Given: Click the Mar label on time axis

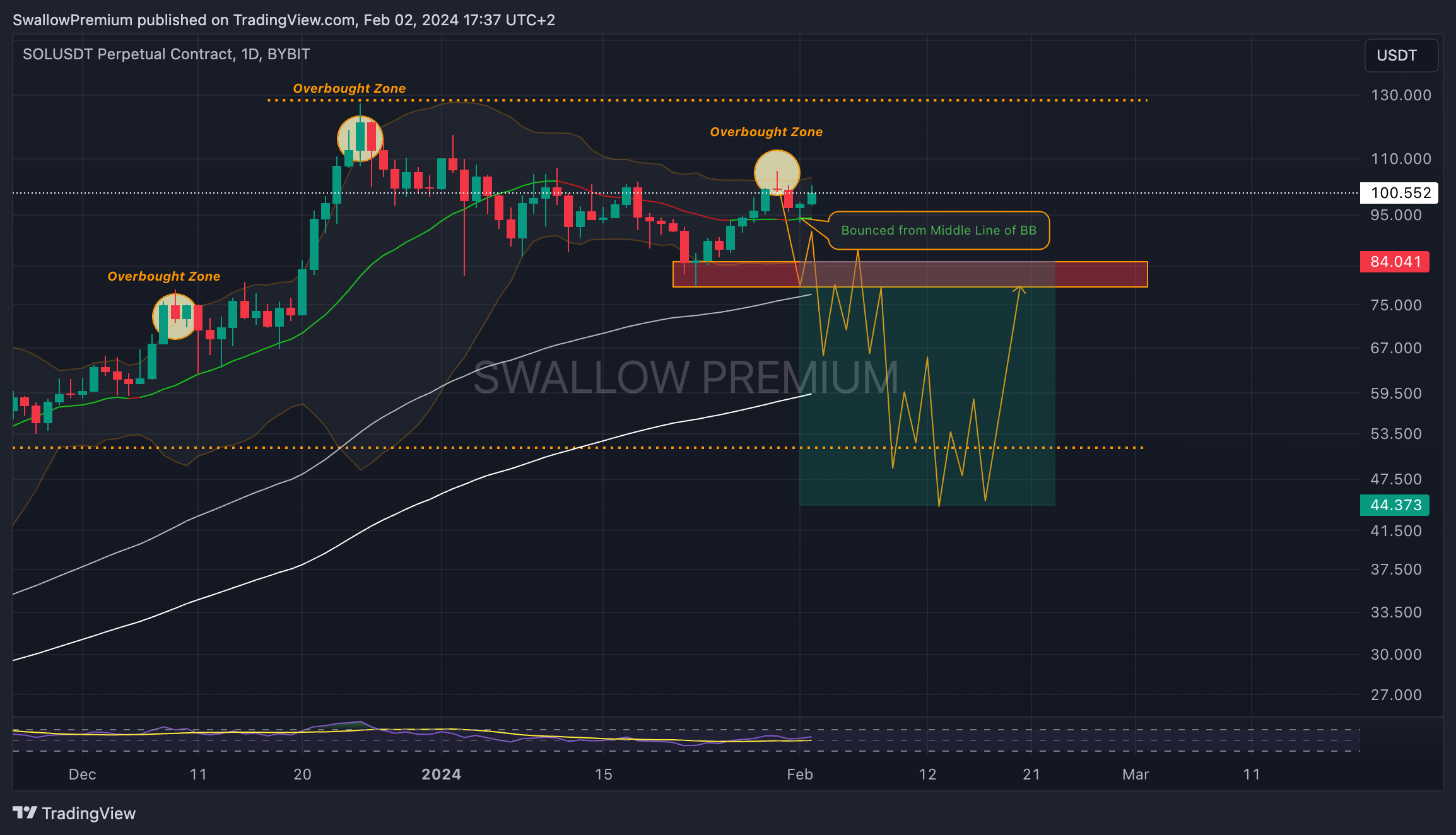Looking at the screenshot, I should pyautogui.click(x=1136, y=774).
